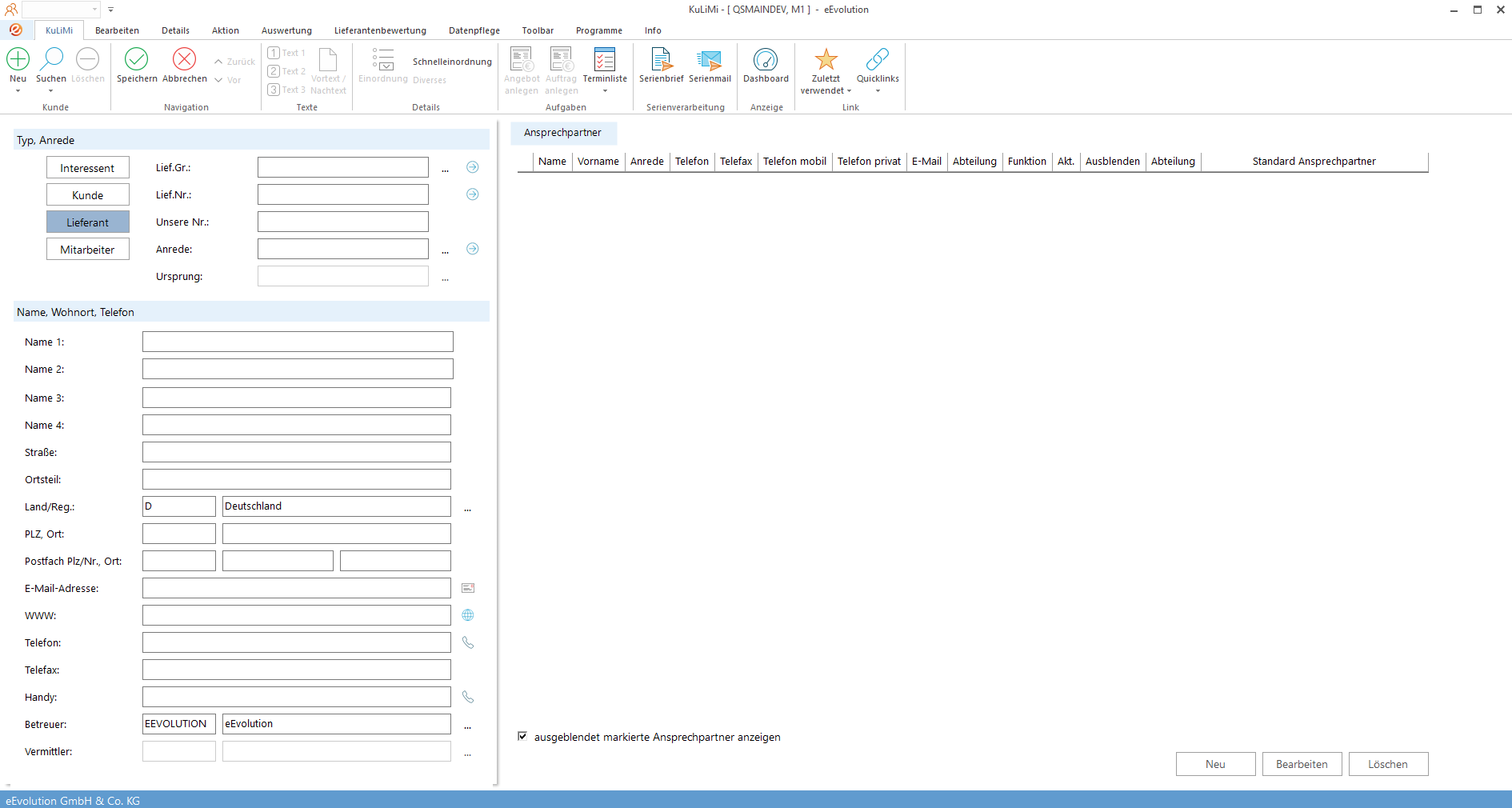Click Angebot anlegen icon
The width and height of the screenshot is (1512, 808).
coord(522,60)
